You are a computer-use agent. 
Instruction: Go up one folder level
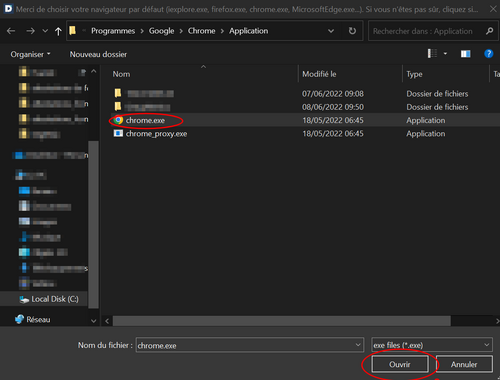[58, 31]
